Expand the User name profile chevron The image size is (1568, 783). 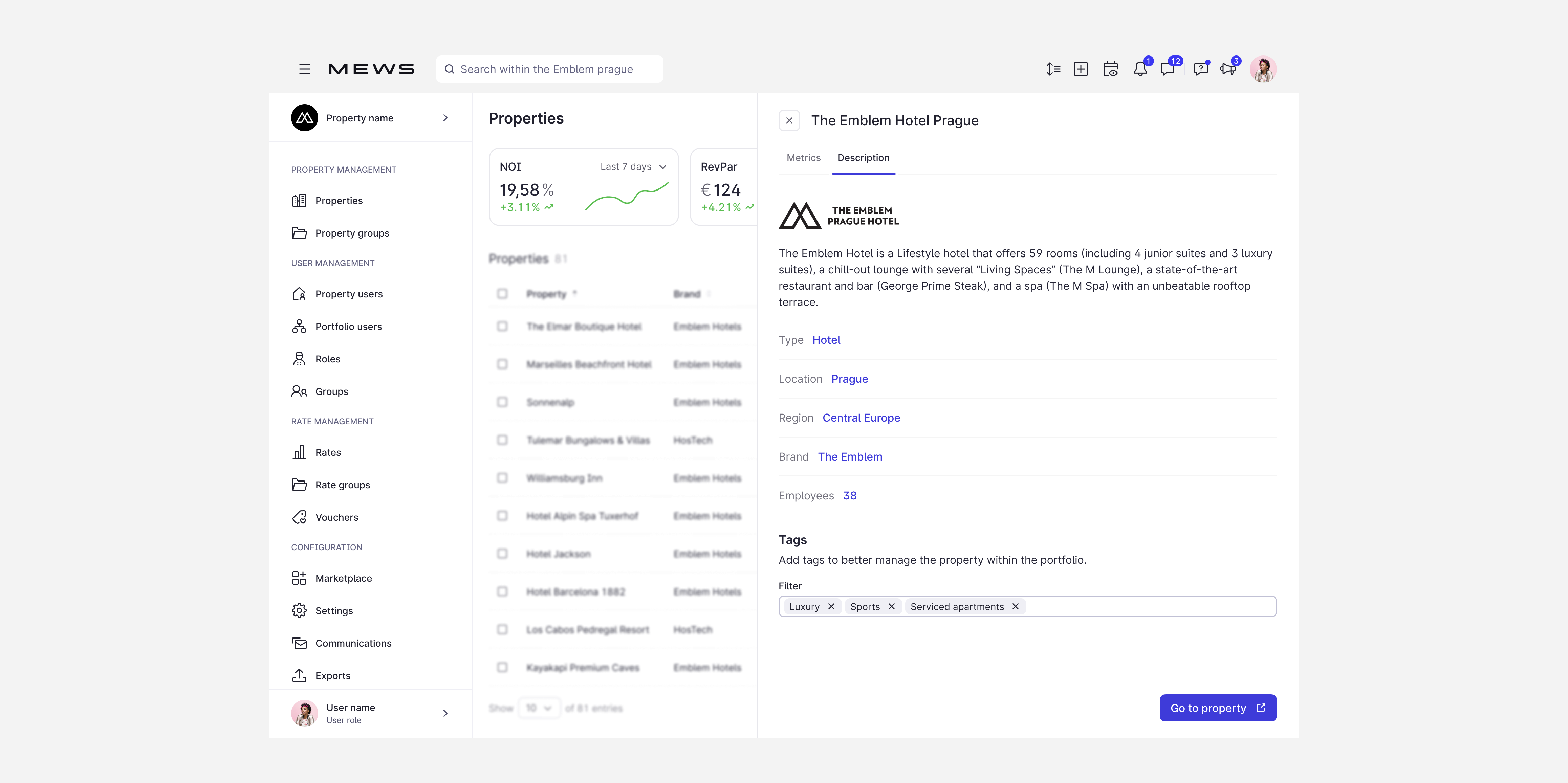point(445,713)
